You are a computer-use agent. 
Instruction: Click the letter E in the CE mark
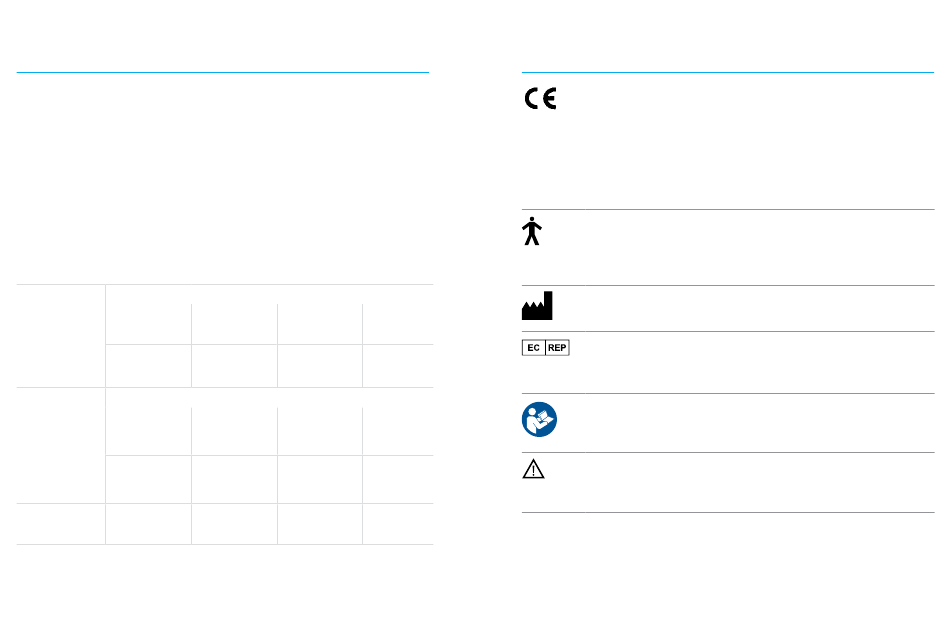(550, 98)
